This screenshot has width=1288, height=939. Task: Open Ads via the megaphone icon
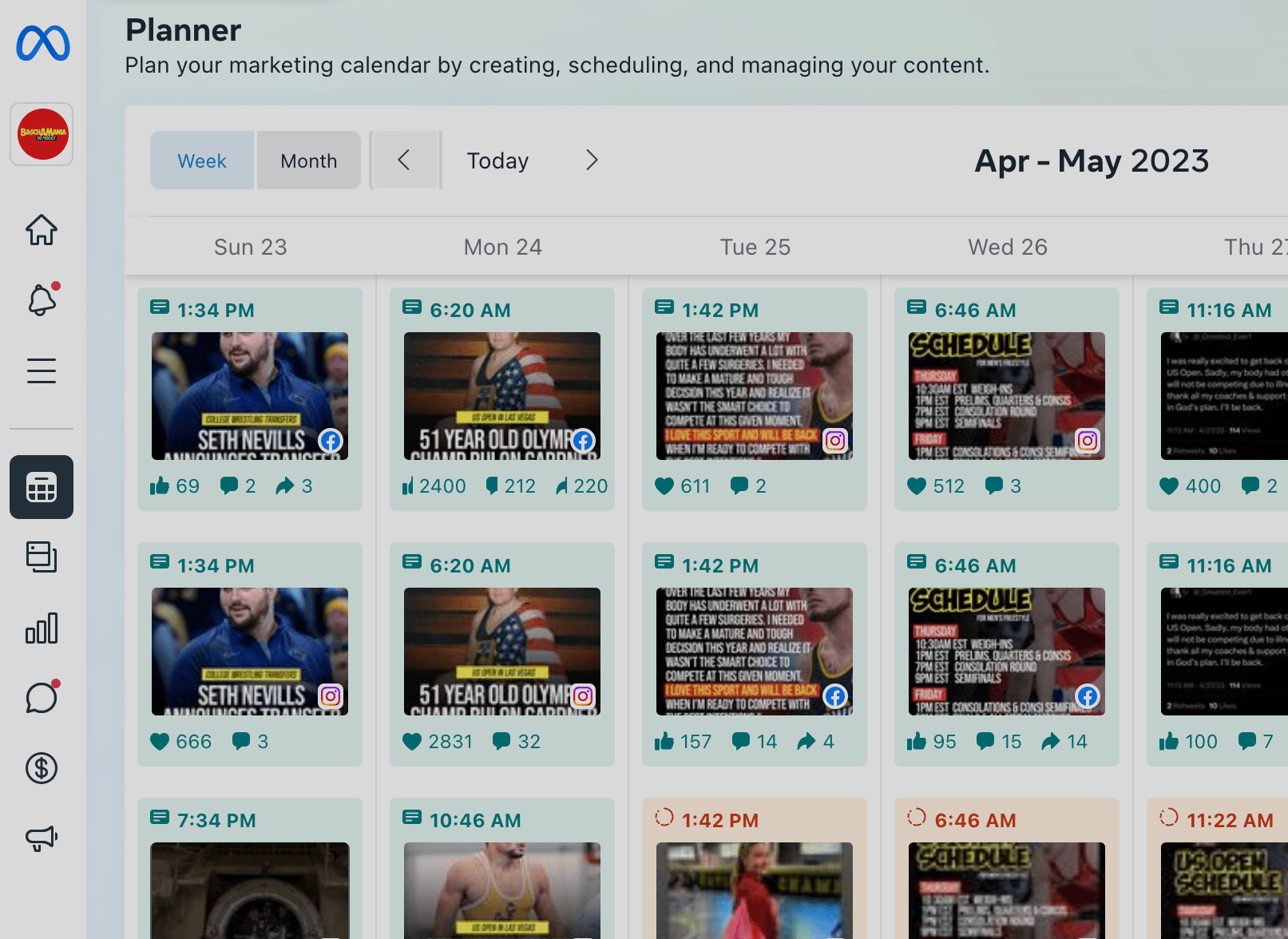[x=41, y=838]
